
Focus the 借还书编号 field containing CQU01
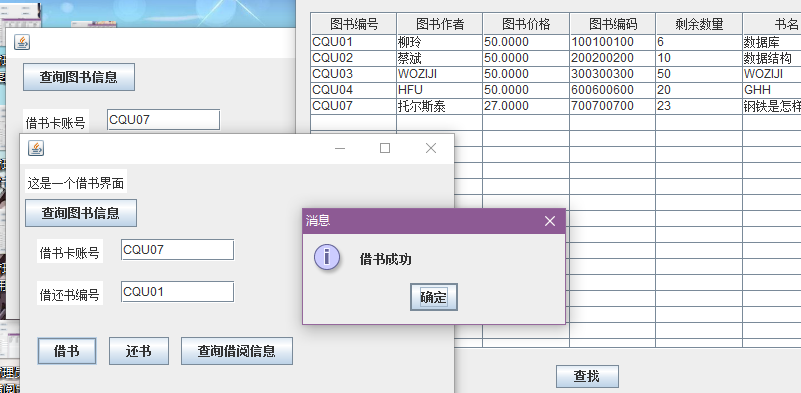coord(177,292)
